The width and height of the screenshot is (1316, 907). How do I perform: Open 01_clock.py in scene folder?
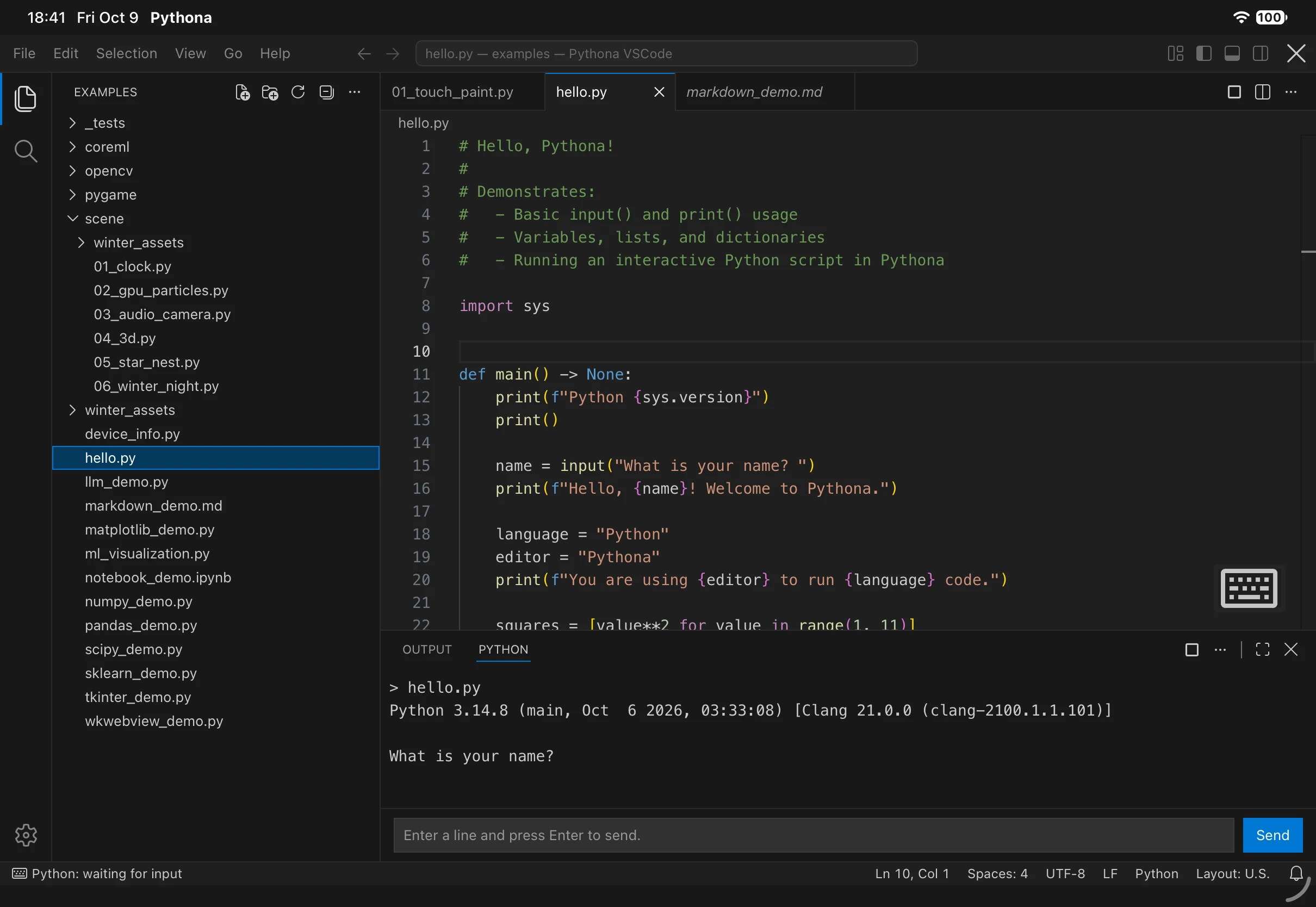(216, 266)
